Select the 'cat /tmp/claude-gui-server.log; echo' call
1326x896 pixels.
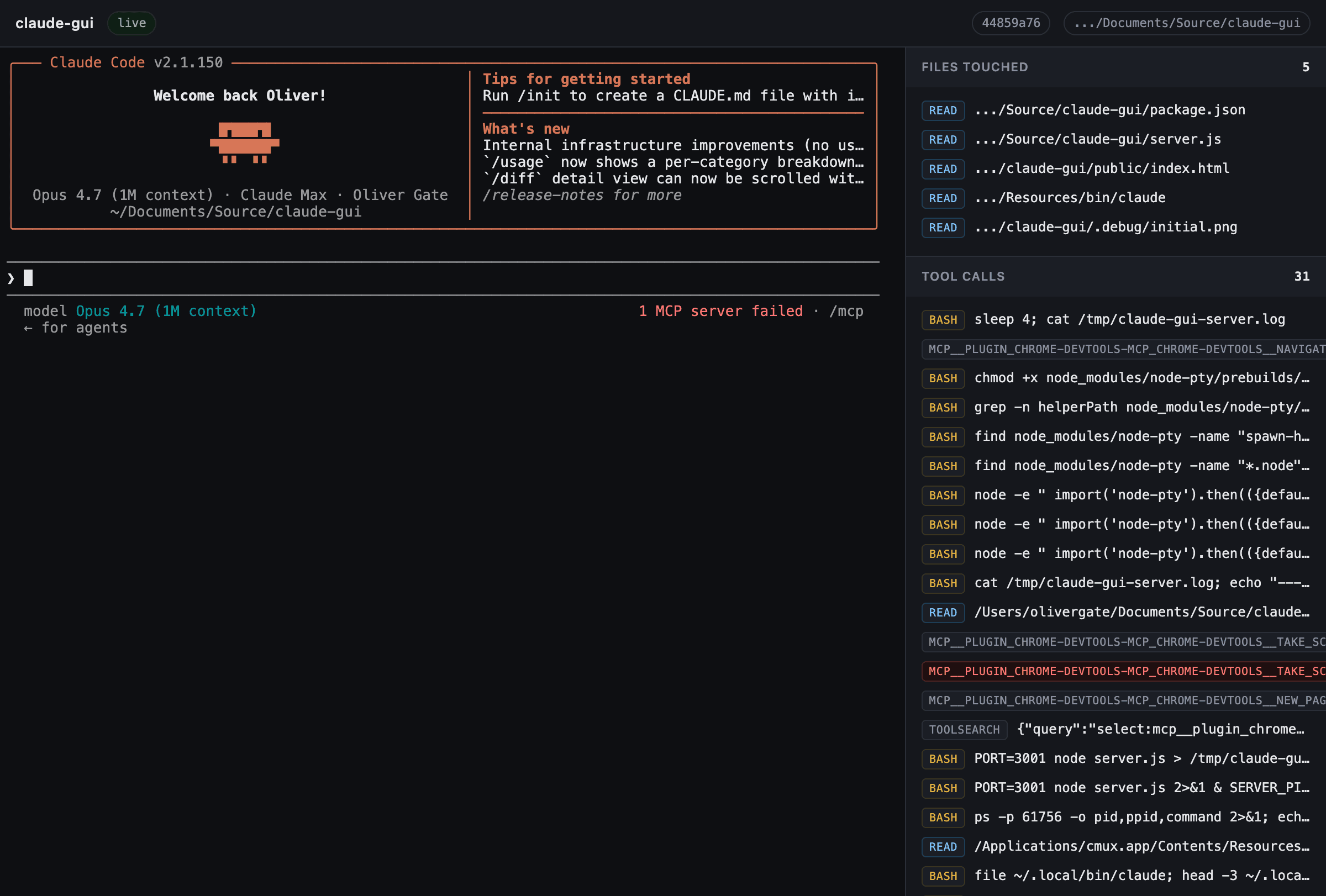[x=1115, y=583]
